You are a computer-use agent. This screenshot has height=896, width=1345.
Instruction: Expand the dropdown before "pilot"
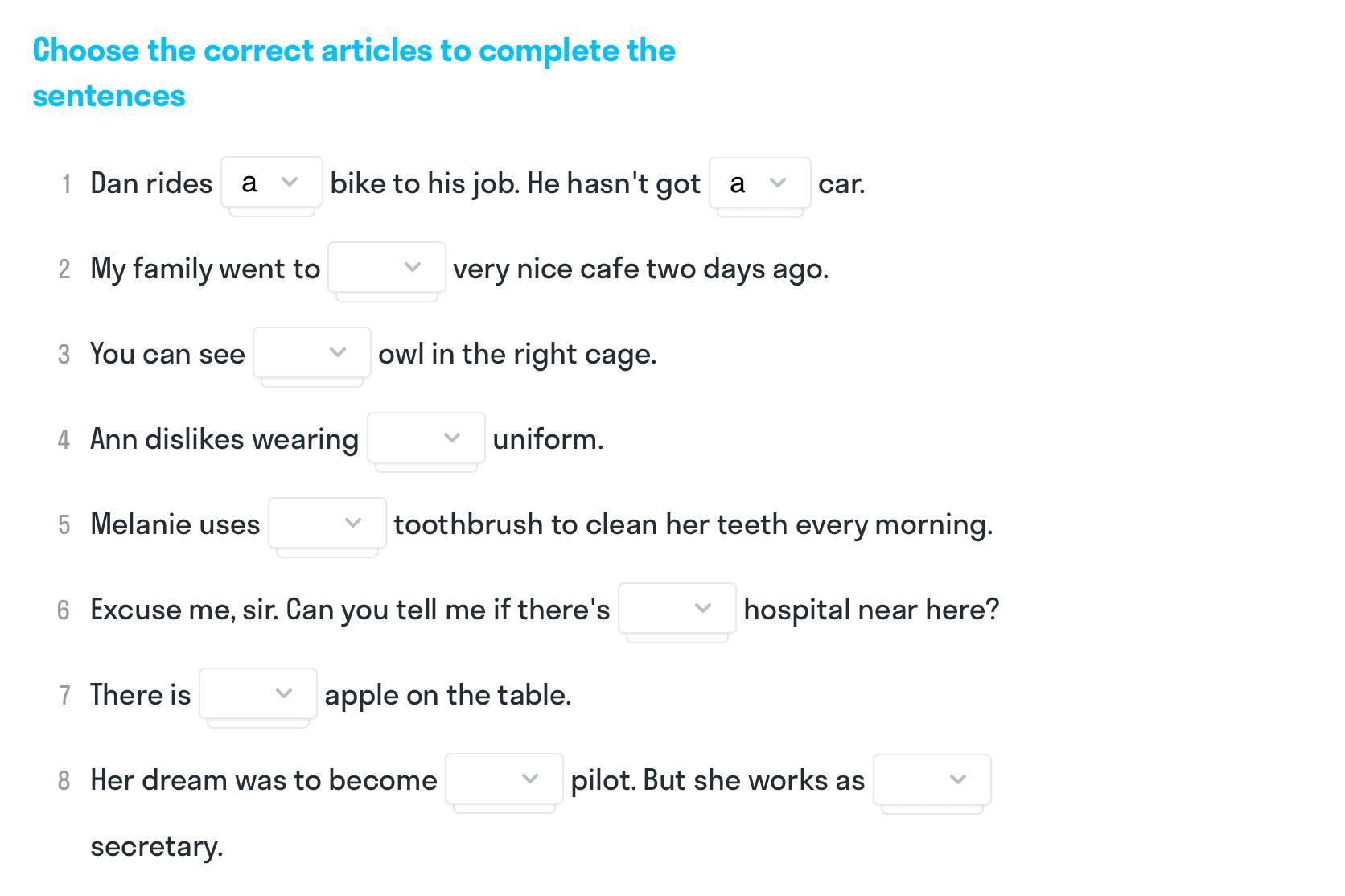pos(504,779)
